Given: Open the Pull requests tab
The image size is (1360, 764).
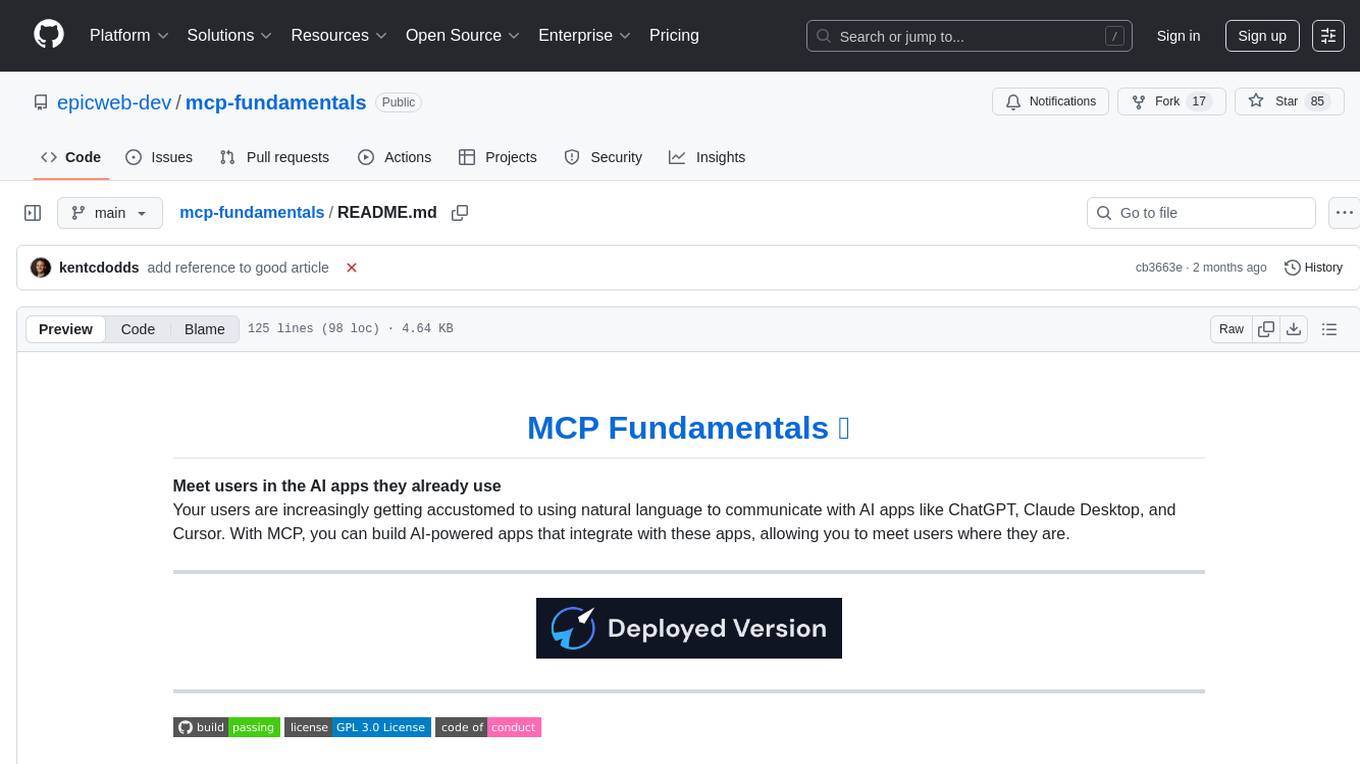Looking at the screenshot, I should (x=274, y=157).
